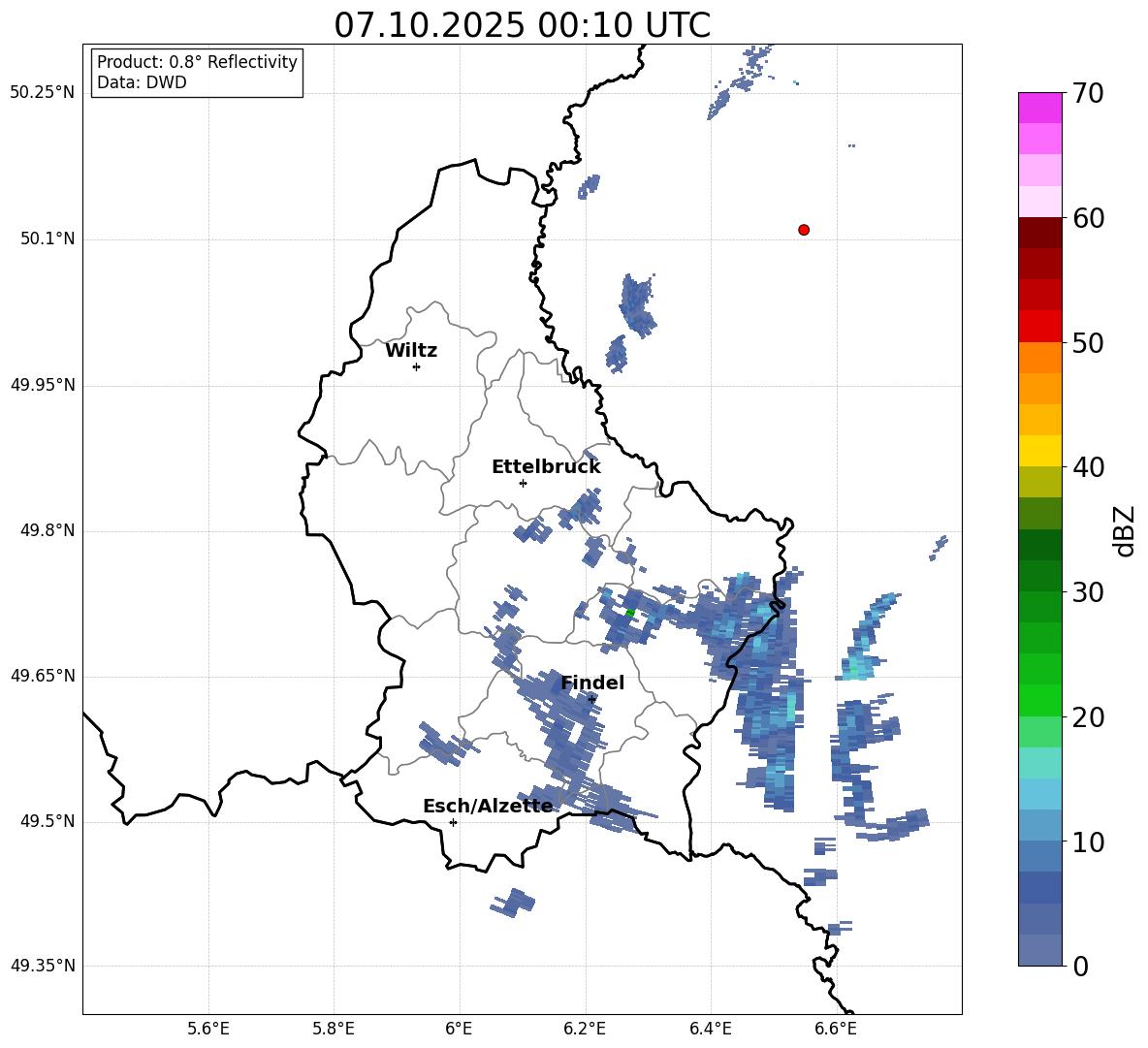
Task: Click the Wiltz location cross marker
Action: point(416,366)
